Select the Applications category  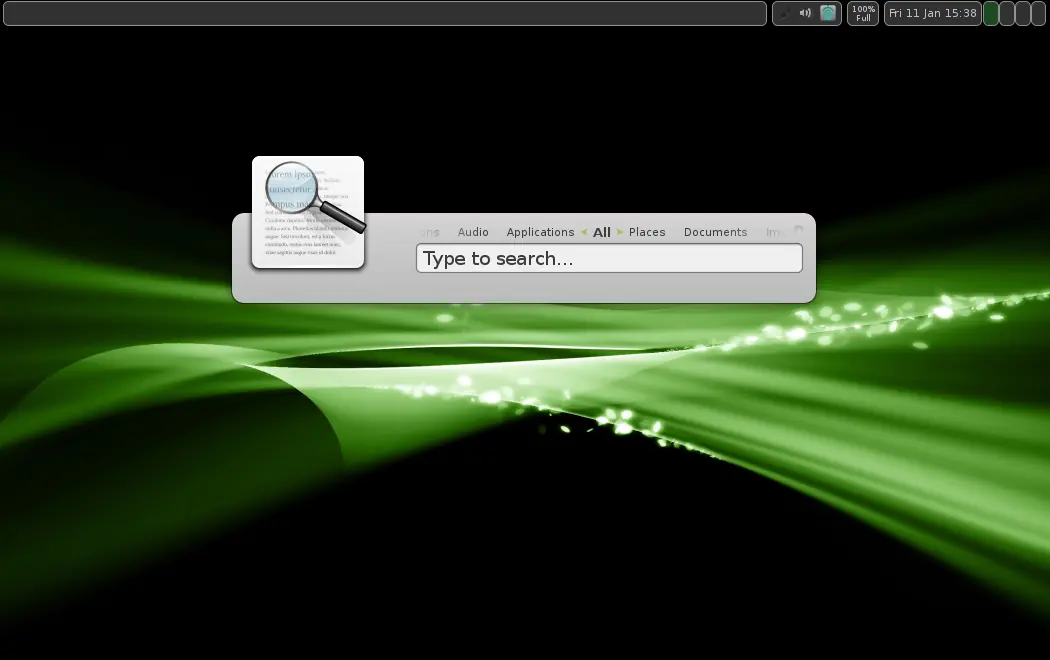tap(540, 232)
